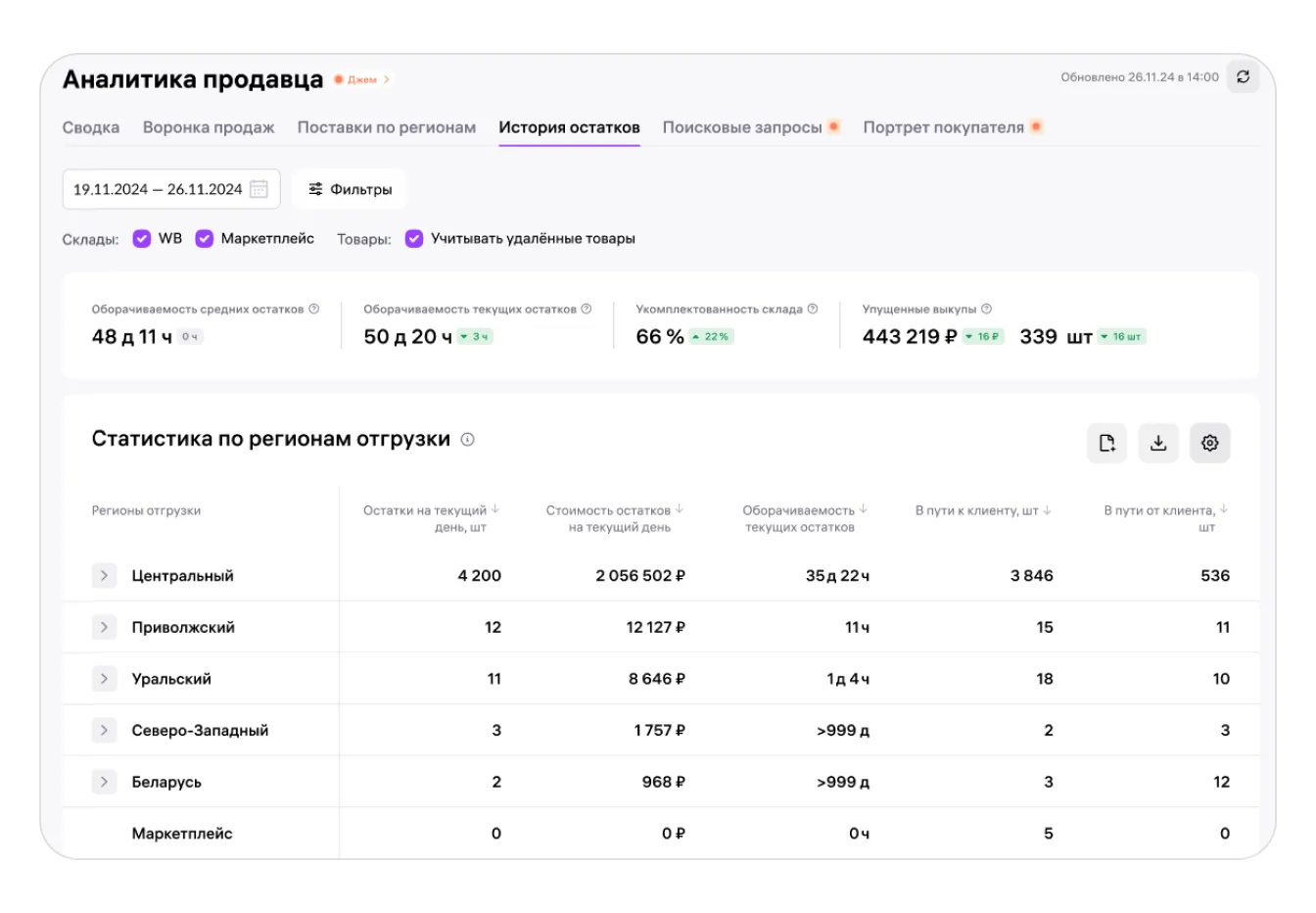This screenshot has width=1316, height=913.
Task: Sort by В пути к клиенту column
Action: pyautogui.click(x=1047, y=510)
